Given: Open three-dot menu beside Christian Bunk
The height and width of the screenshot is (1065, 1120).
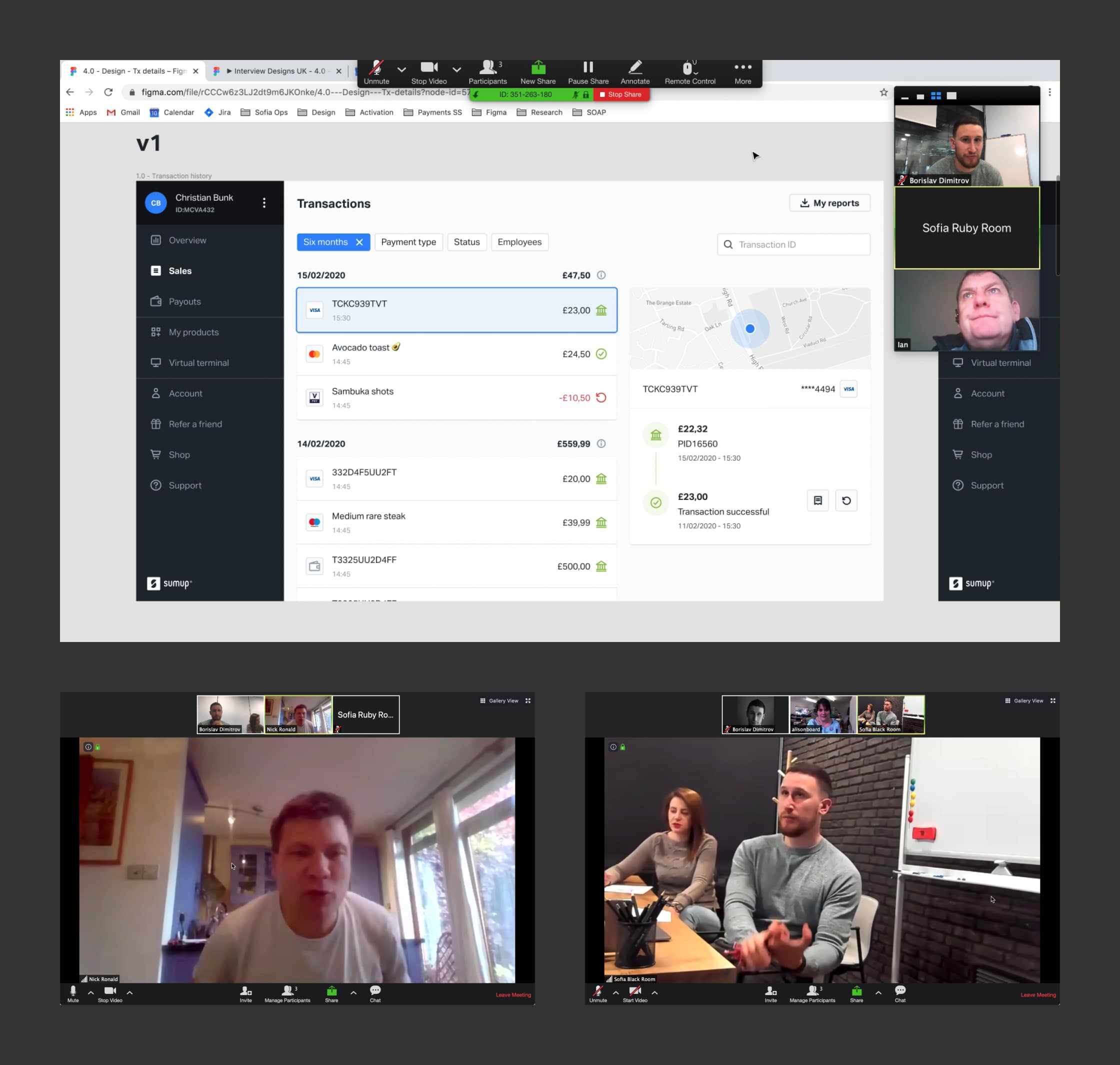Looking at the screenshot, I should 264,202.
